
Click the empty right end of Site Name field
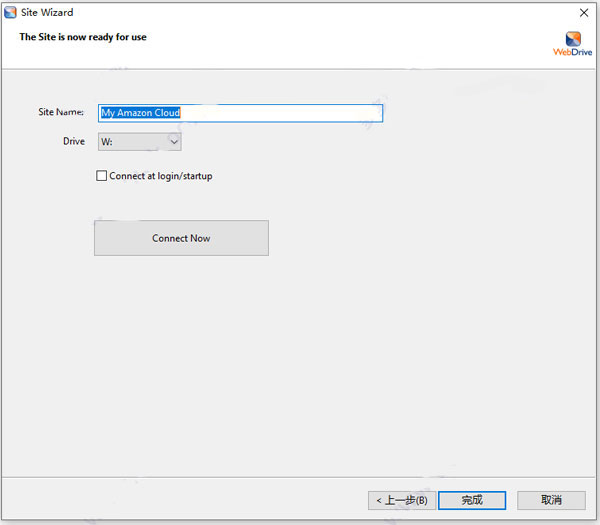340,113
